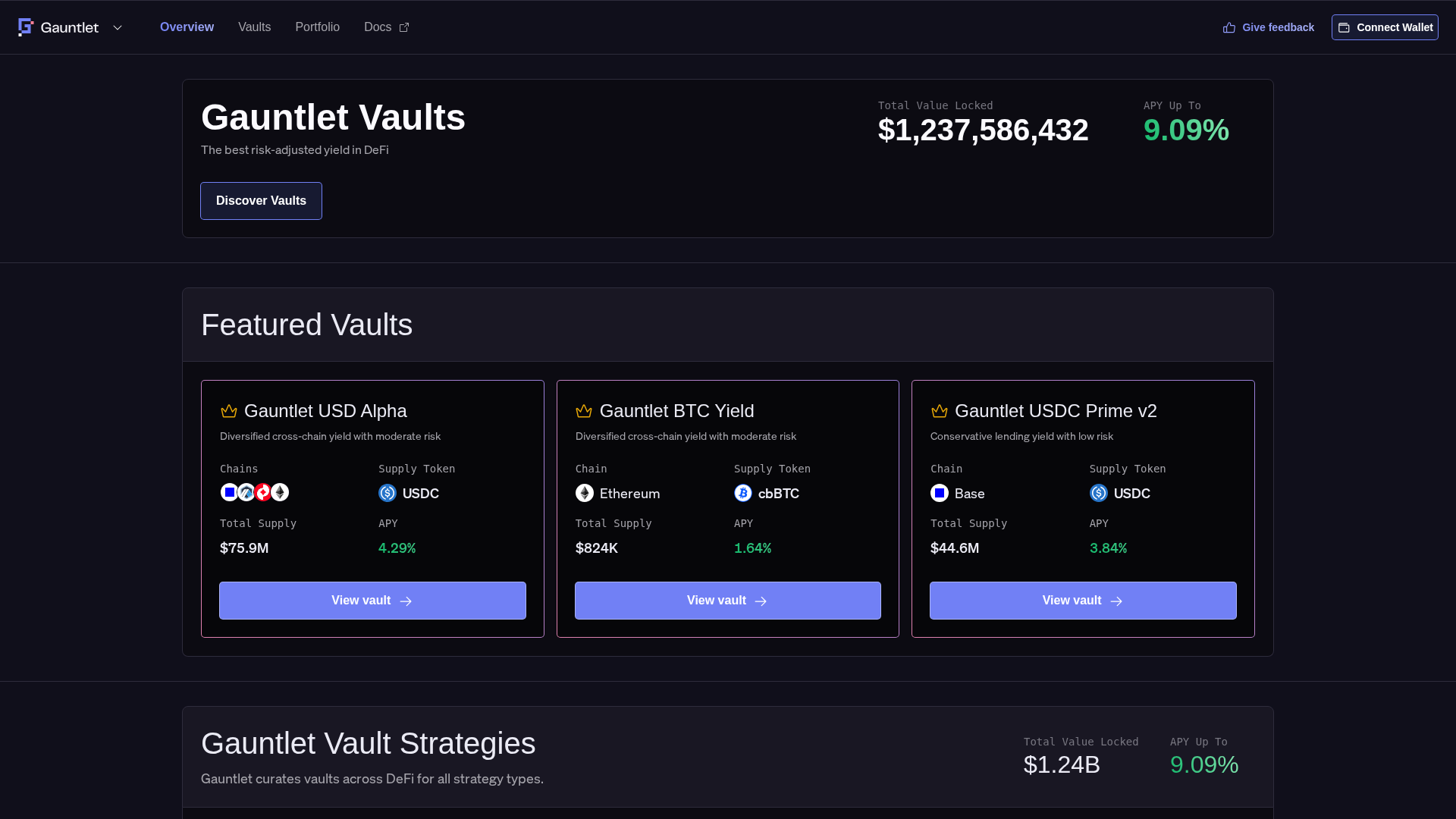1456x819 pixels.
Task: Click the USD Alpha card's cross-chain yield description
Action: (x=331, y=436)
